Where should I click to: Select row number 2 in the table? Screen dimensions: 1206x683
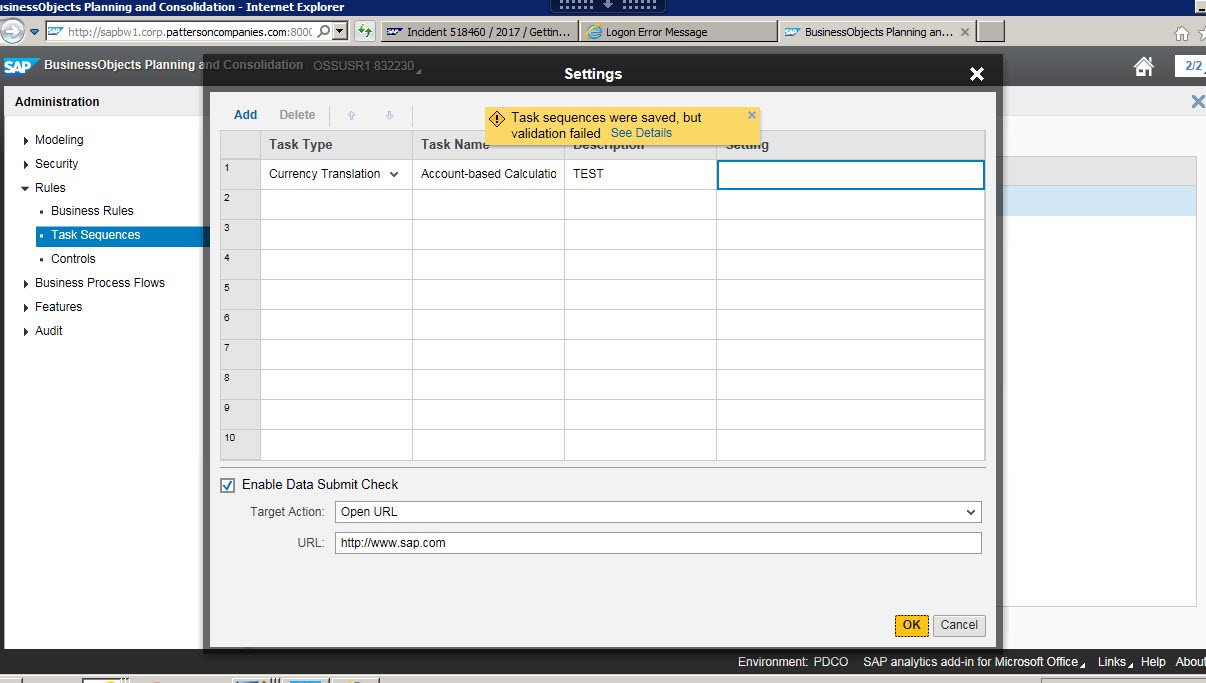coord(240,204)
